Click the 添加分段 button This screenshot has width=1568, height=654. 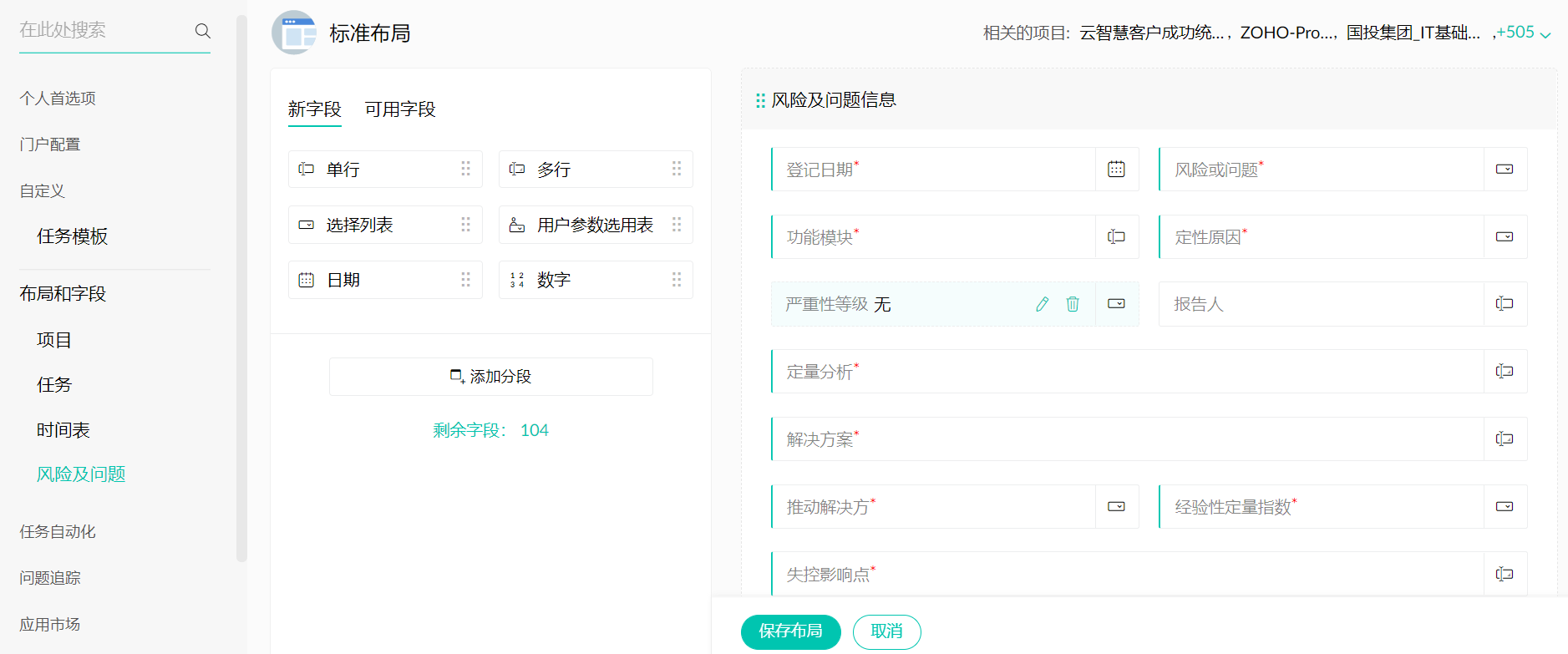491,377
